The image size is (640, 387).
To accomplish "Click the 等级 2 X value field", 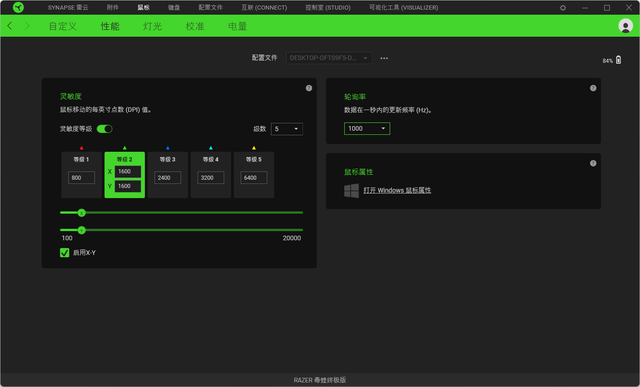I will (x=128, y=171).
